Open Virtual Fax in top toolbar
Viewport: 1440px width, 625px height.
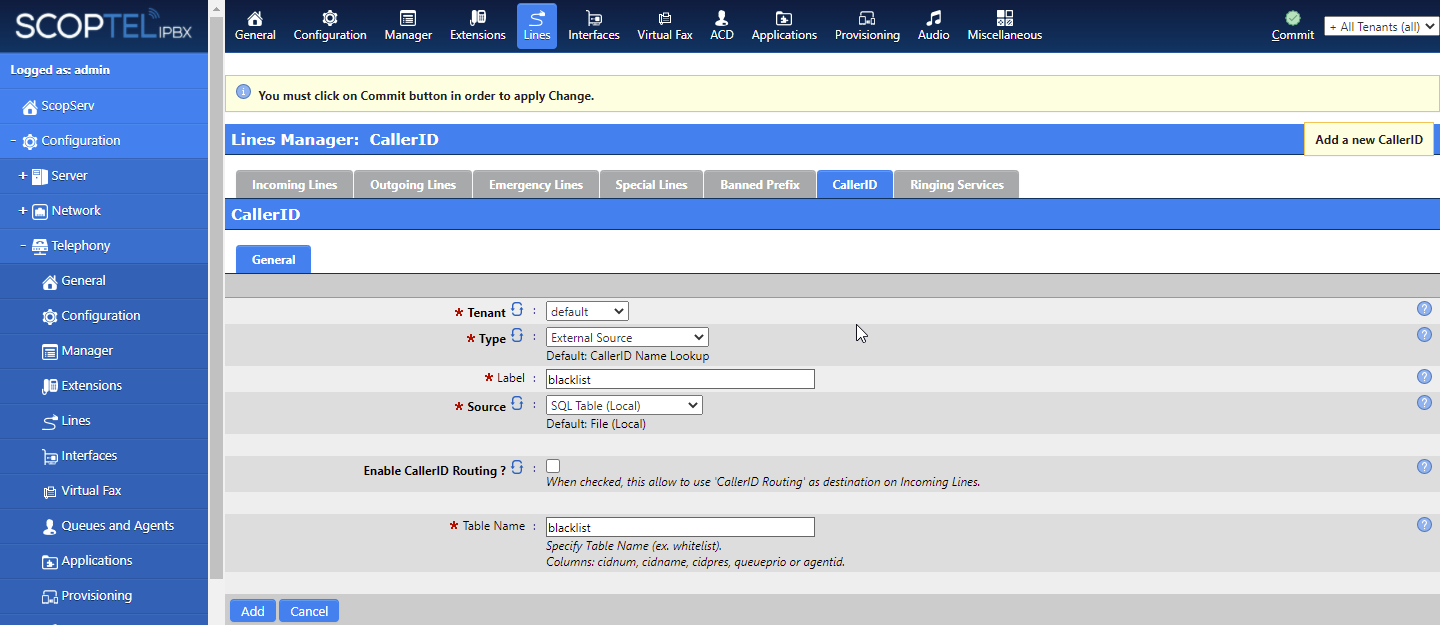tap(665, 26)
